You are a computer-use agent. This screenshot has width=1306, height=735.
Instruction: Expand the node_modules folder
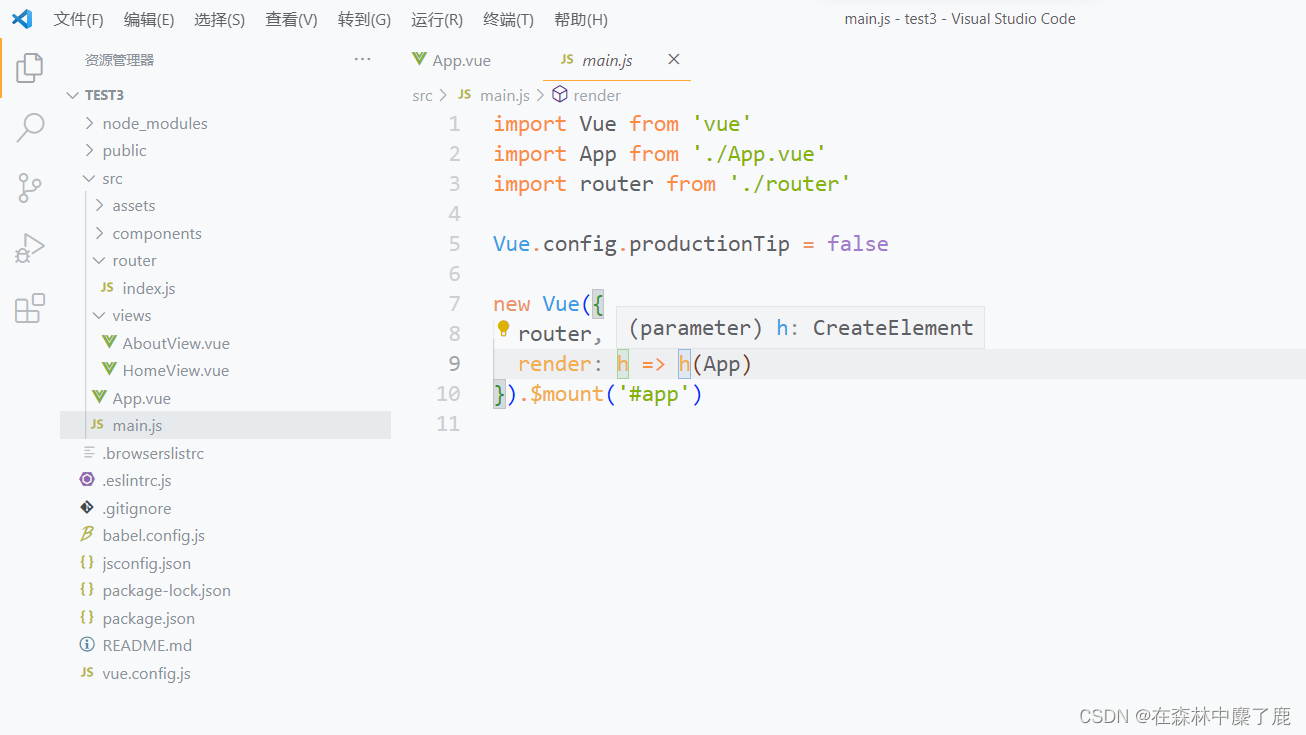pos(155,124)
